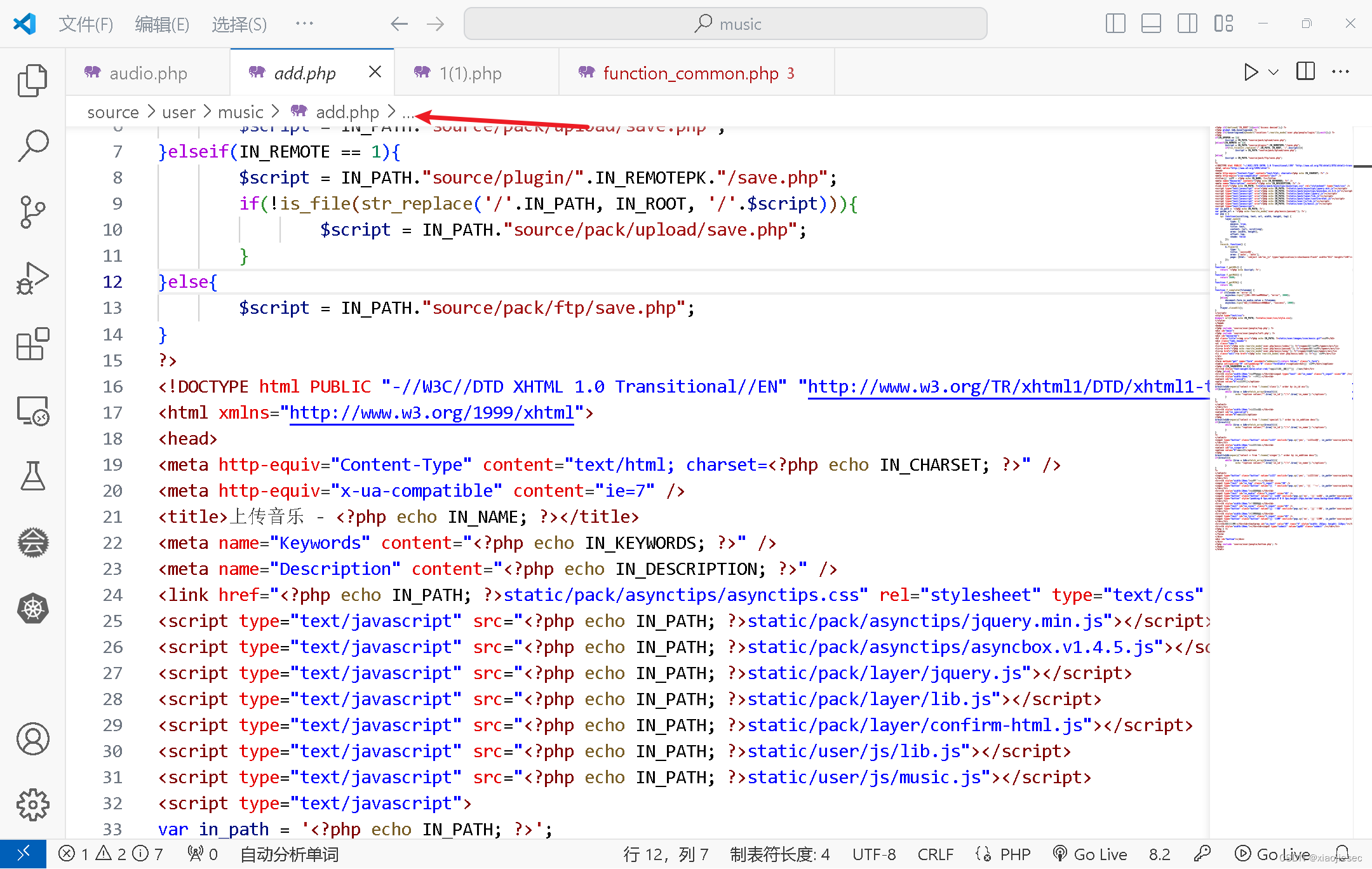Toggle the primary side bar layout
This screenshot has height=869, width=1372.
1115,24
